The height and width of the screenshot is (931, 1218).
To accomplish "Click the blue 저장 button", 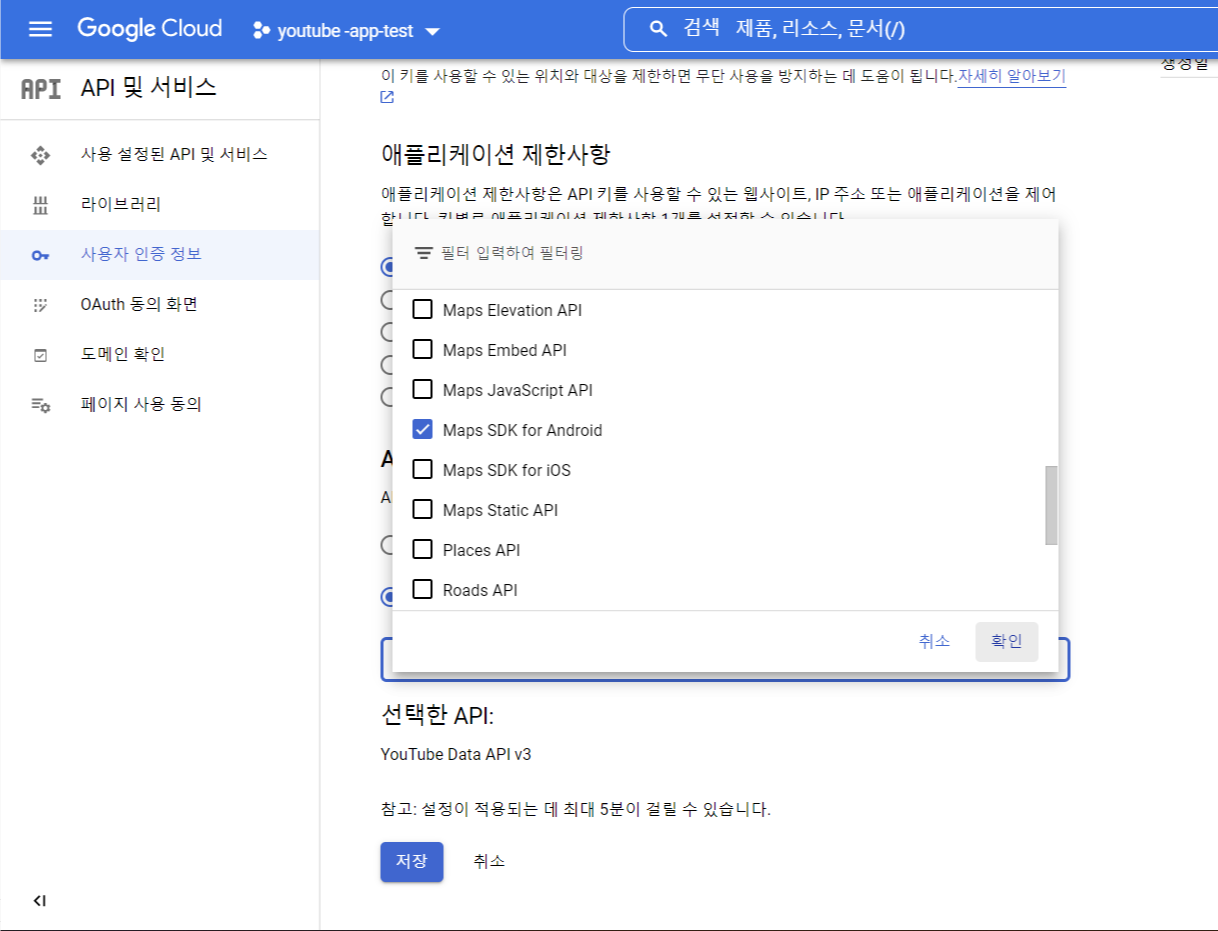I will (x=412, y=861).
